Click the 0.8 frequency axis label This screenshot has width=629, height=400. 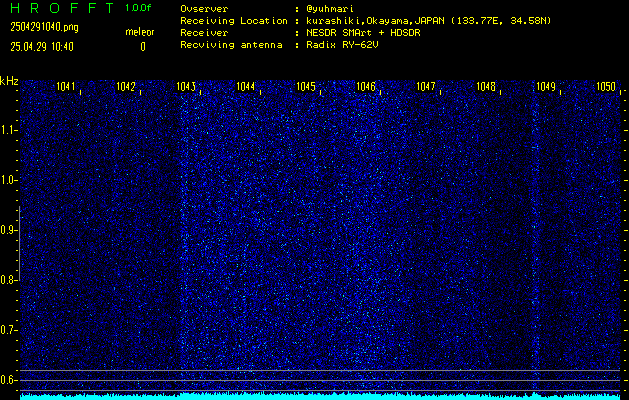pos(7,280)
